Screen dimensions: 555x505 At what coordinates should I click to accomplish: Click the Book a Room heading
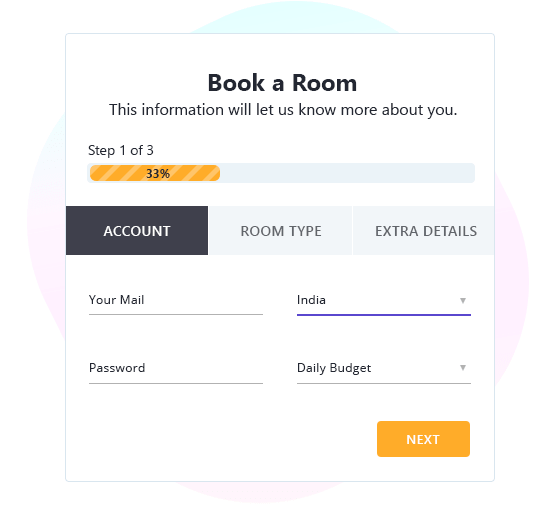click(282, 83)
